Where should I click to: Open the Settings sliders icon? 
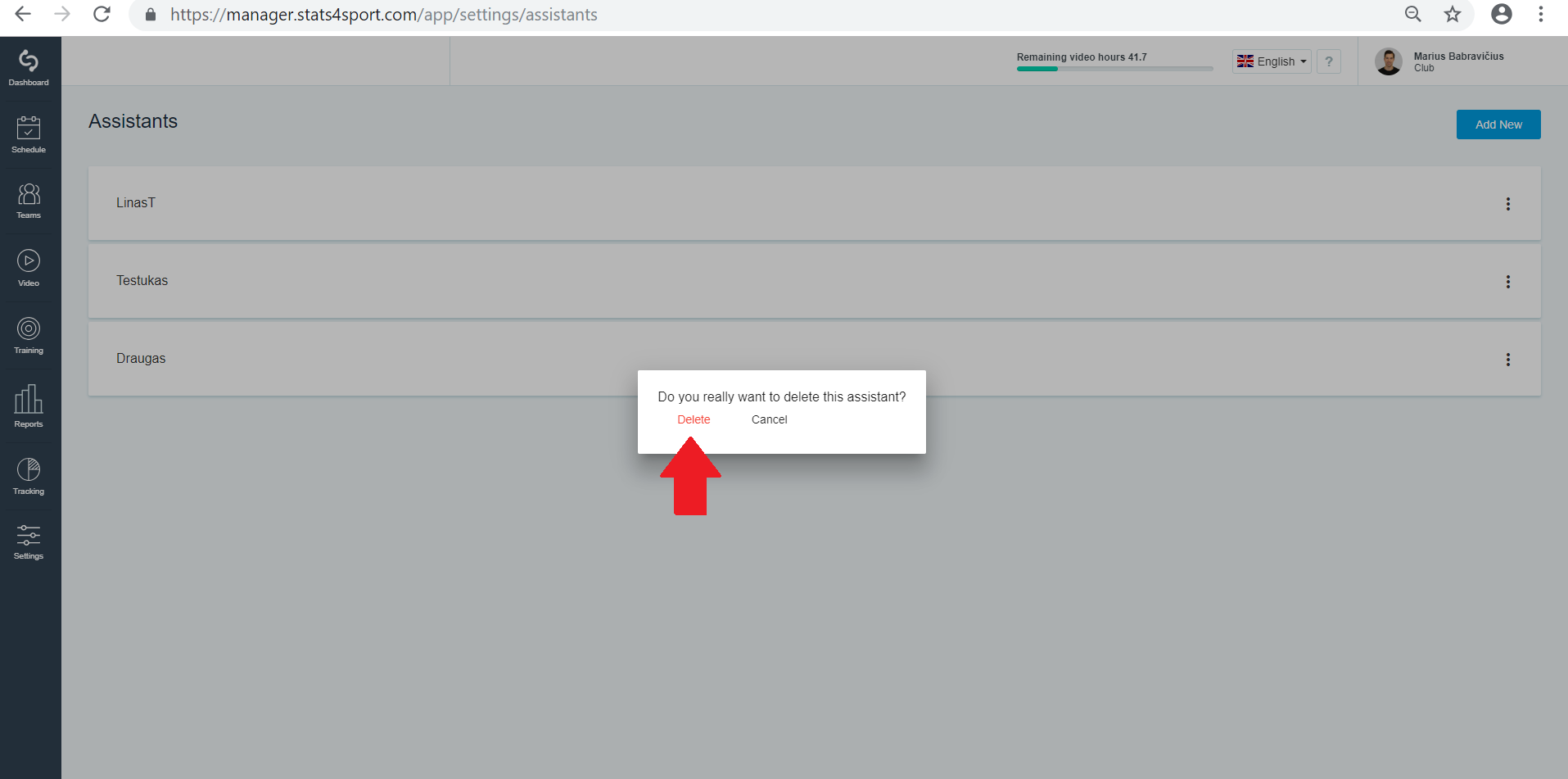tap(29, 536)
